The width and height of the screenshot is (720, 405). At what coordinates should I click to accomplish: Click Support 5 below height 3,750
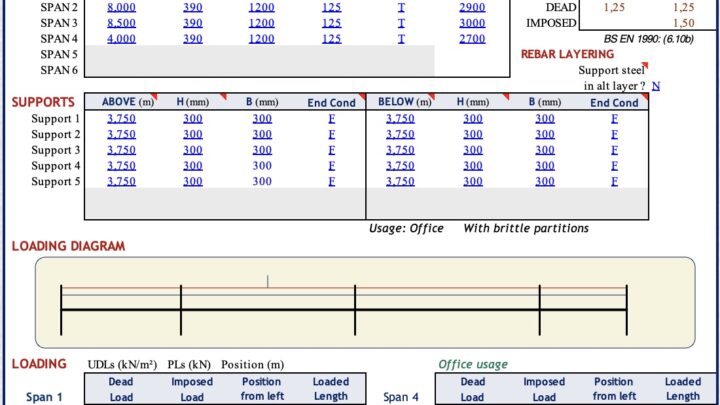[x=400, y=182]
